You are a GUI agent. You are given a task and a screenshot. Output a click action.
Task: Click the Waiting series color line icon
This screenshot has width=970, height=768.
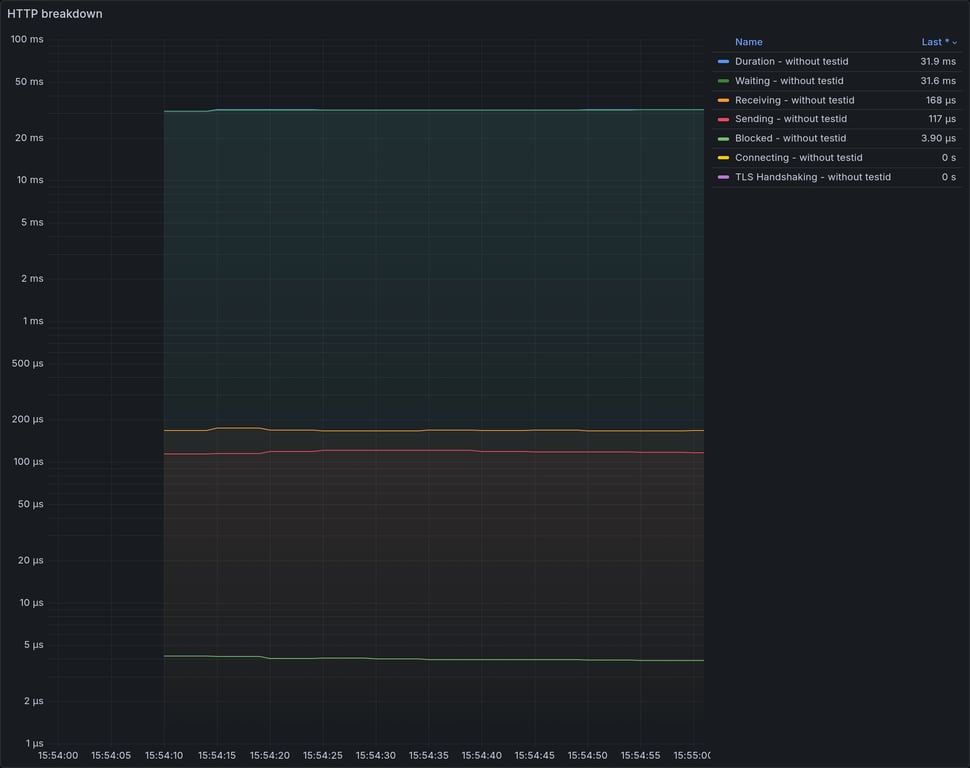point(722,81)
